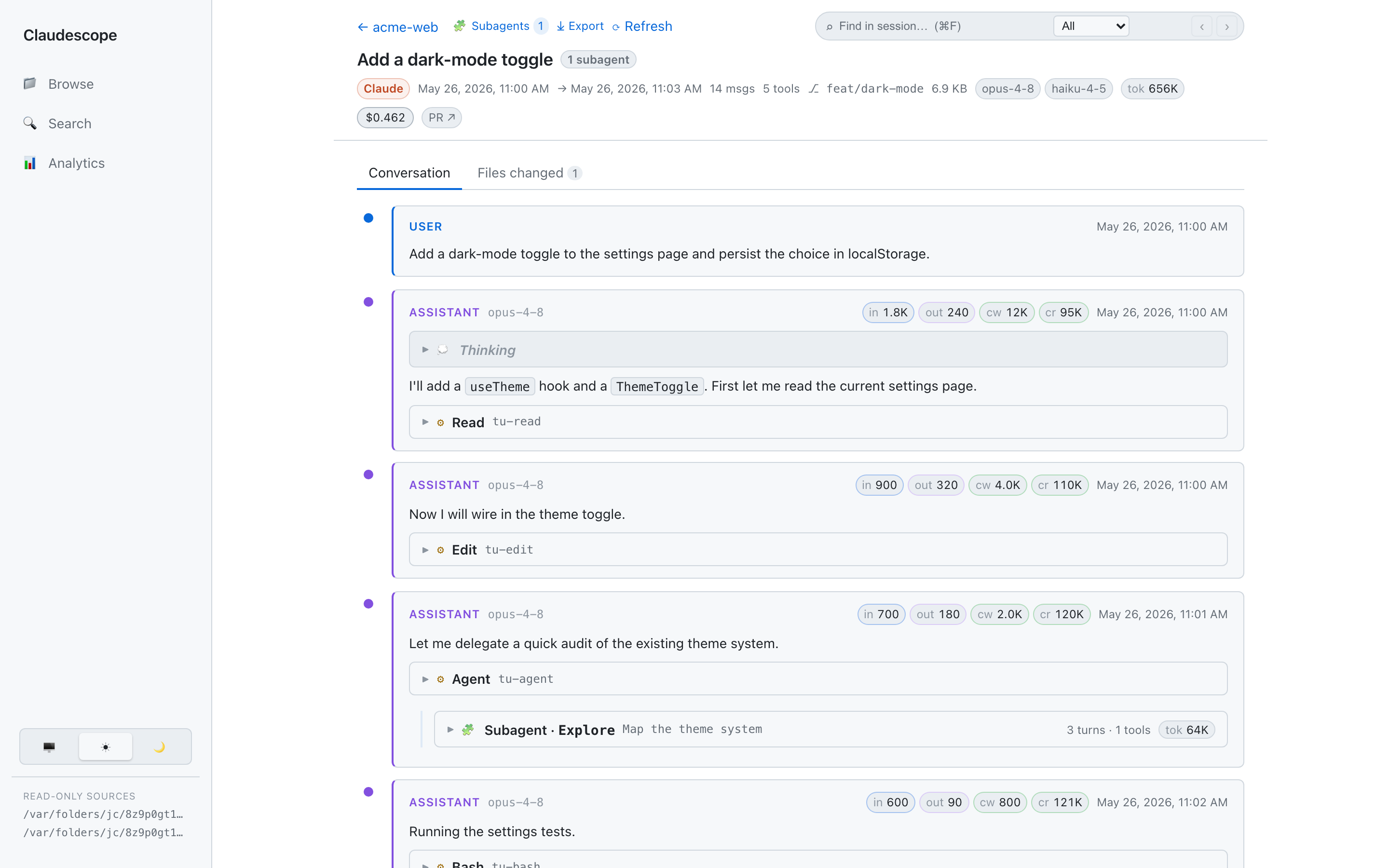Click timeline dot for delegate audit message
Viewport: 1389px width, 868px height.
pyautogui.click(x=368, y=603)
